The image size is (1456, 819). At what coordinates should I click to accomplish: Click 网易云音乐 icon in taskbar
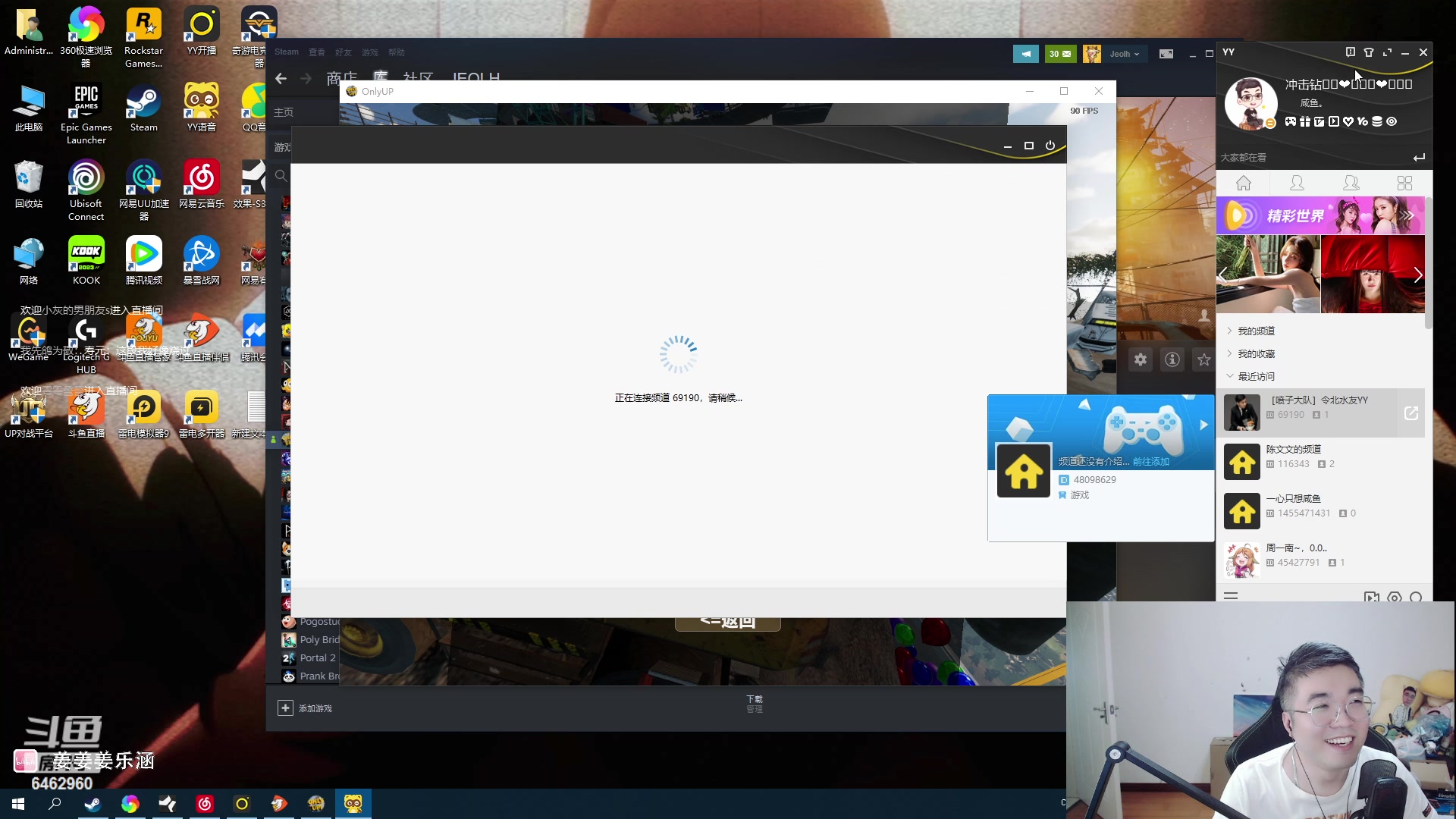pos(205,804)
